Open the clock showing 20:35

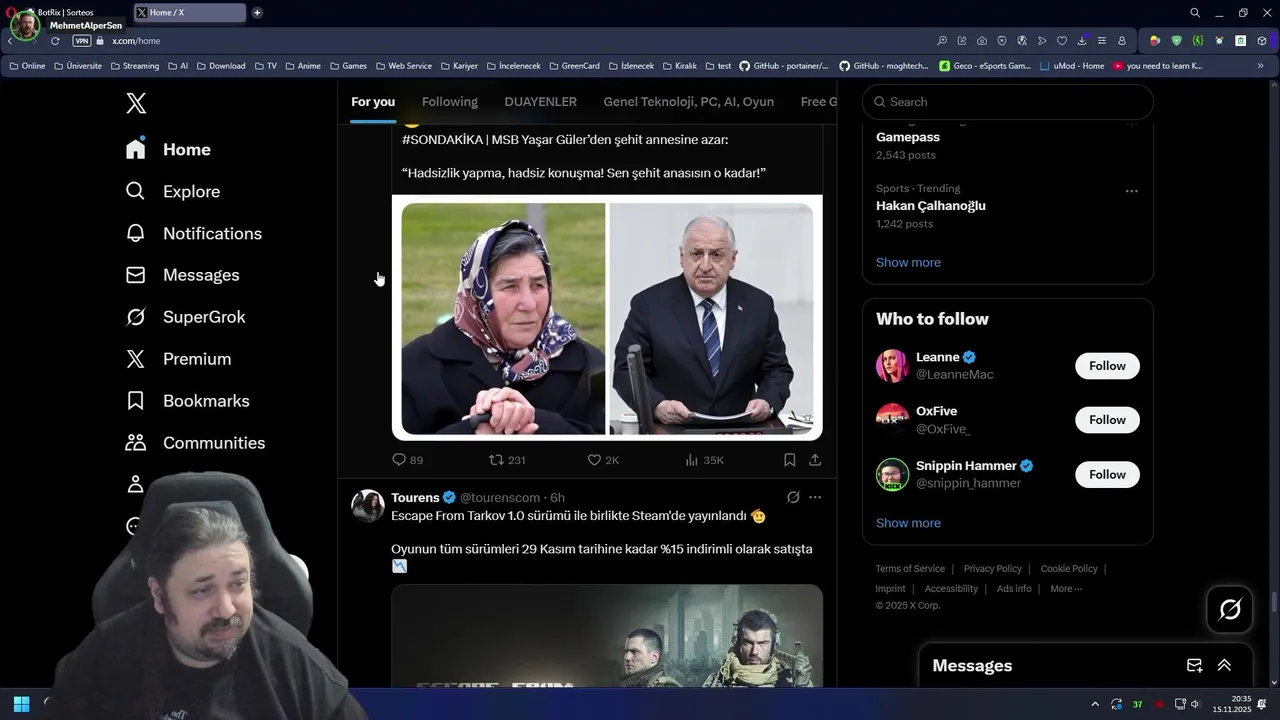tap(1232, 704)
